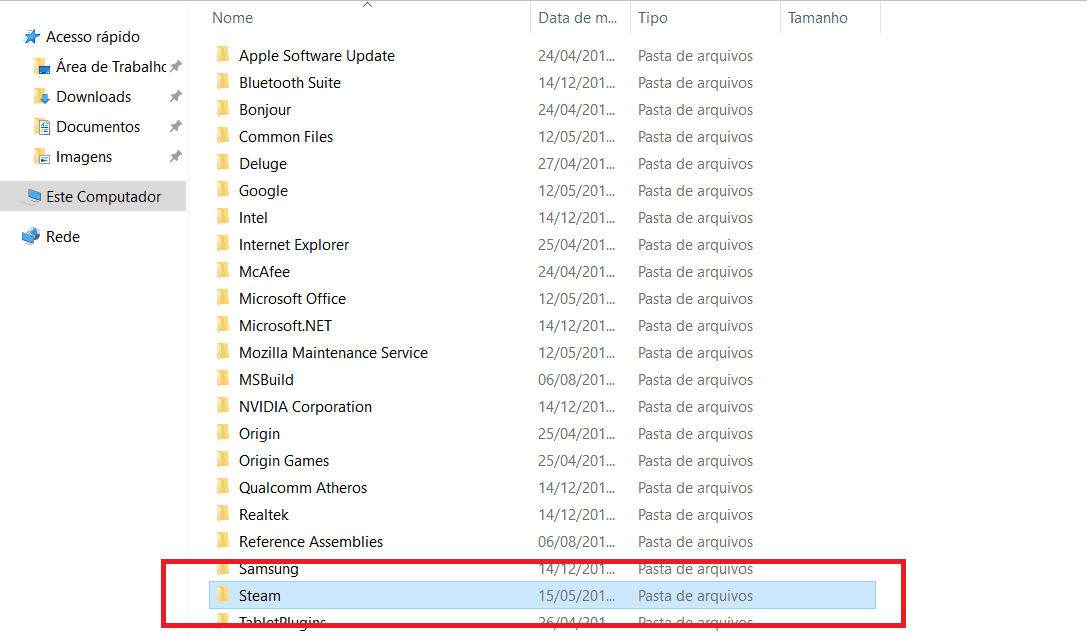Click the pin icon beside Downloads
This screenshot has width=1087, height=637.
tap(176, 96)
